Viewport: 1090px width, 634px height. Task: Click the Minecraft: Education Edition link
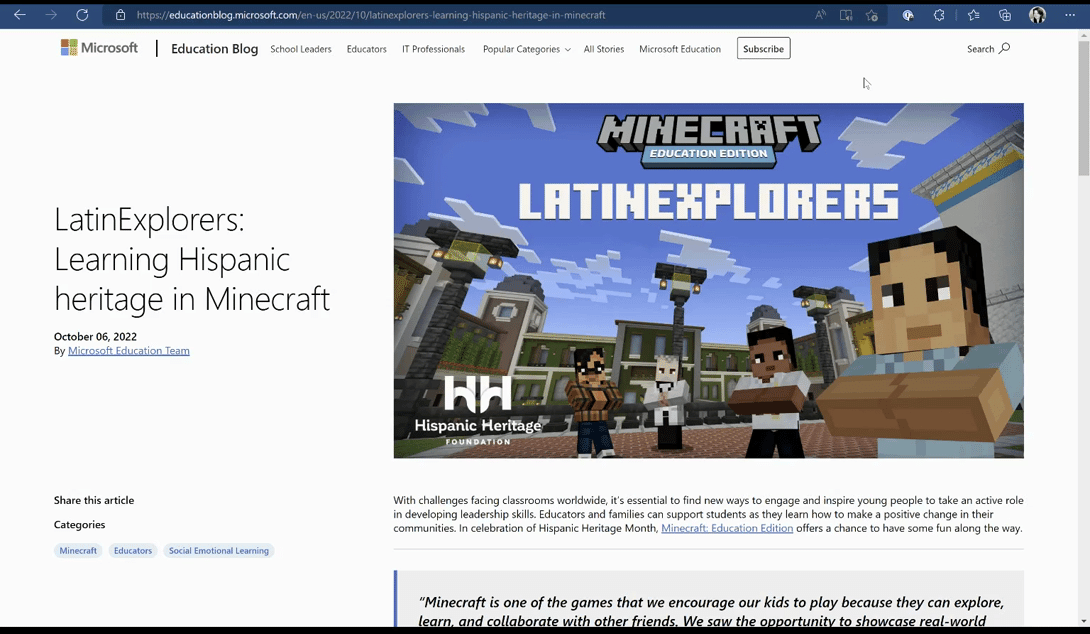click(727, 528)
